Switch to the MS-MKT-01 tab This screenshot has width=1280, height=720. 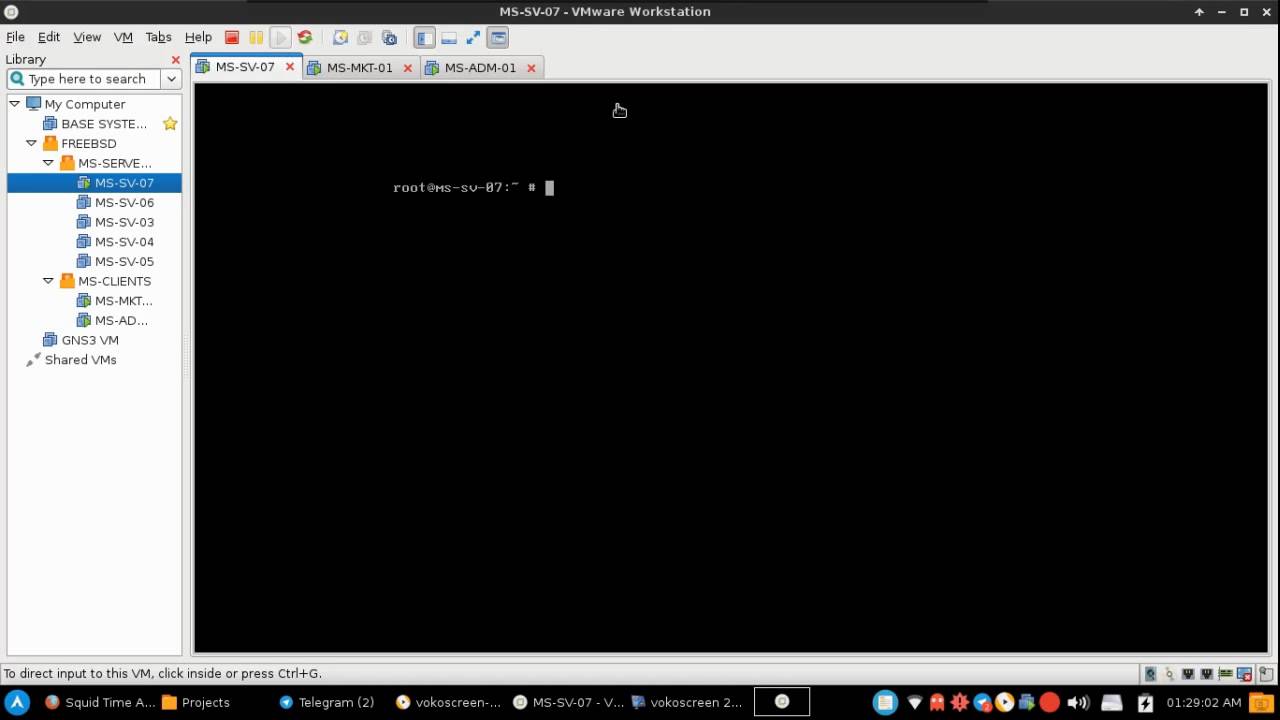point(360,68)
